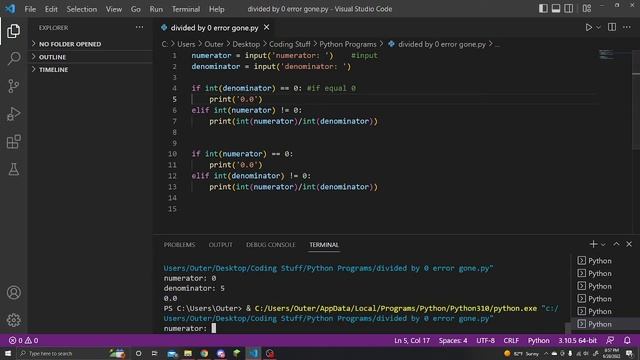Open Chrome from the taskbar
640x360 pixels.
[x=204, y=353]
